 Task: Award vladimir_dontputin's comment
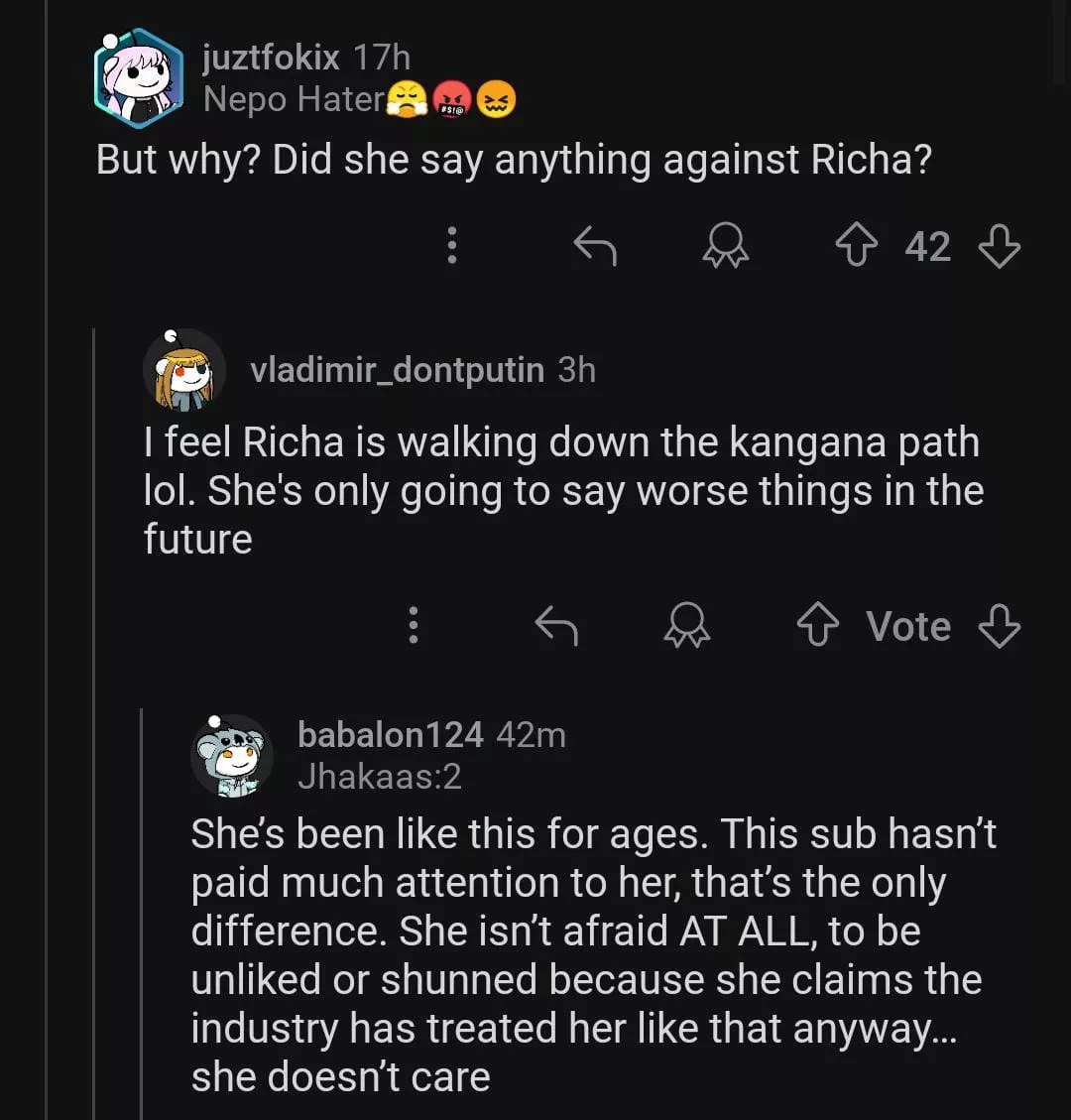tap(686, 626)
